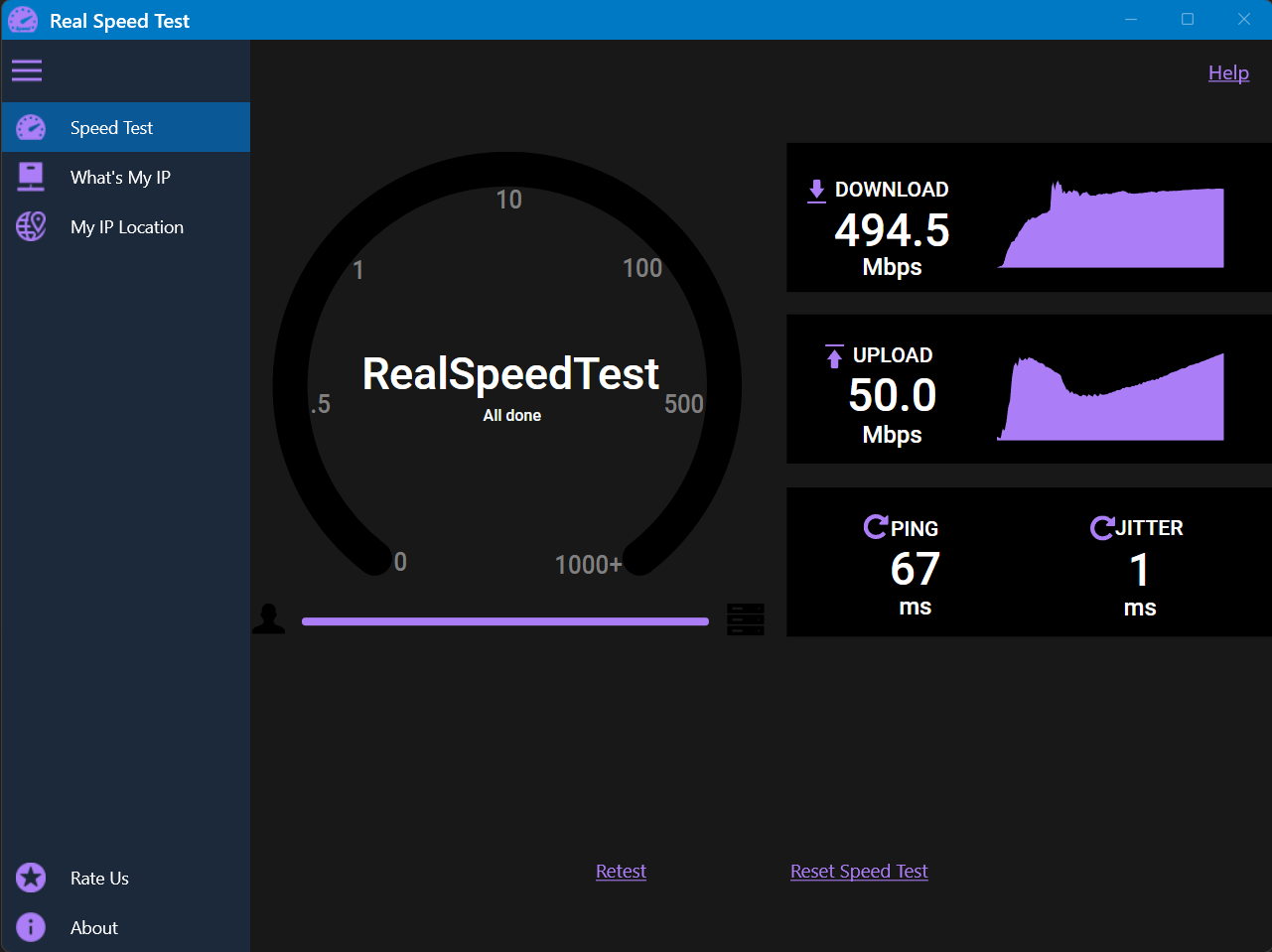Click the Real Speed Test logo in title bar
Viewport: 1272px width, 952px height.
[22, 20]
